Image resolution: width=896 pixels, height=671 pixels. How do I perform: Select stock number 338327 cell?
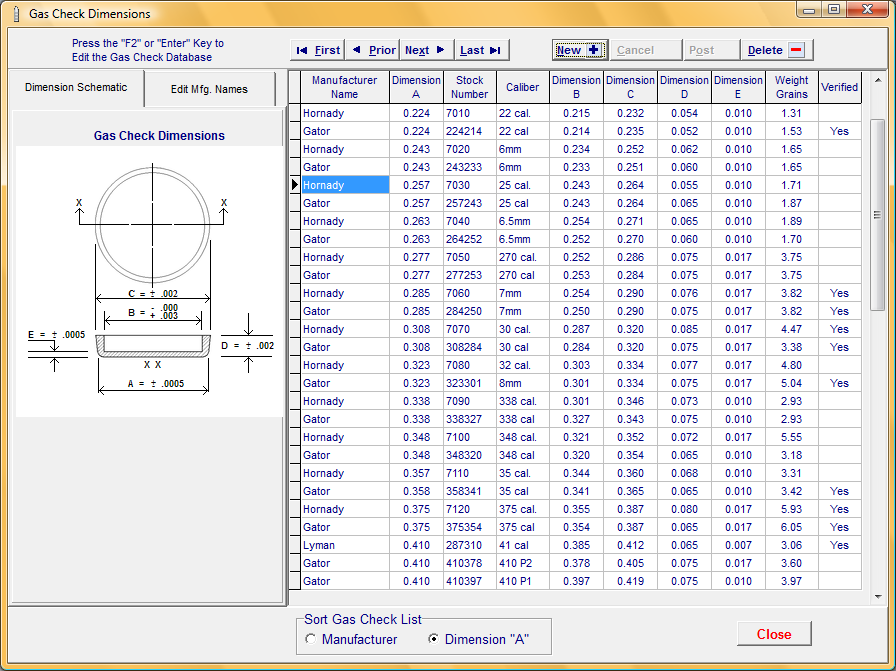coord(470,419)
